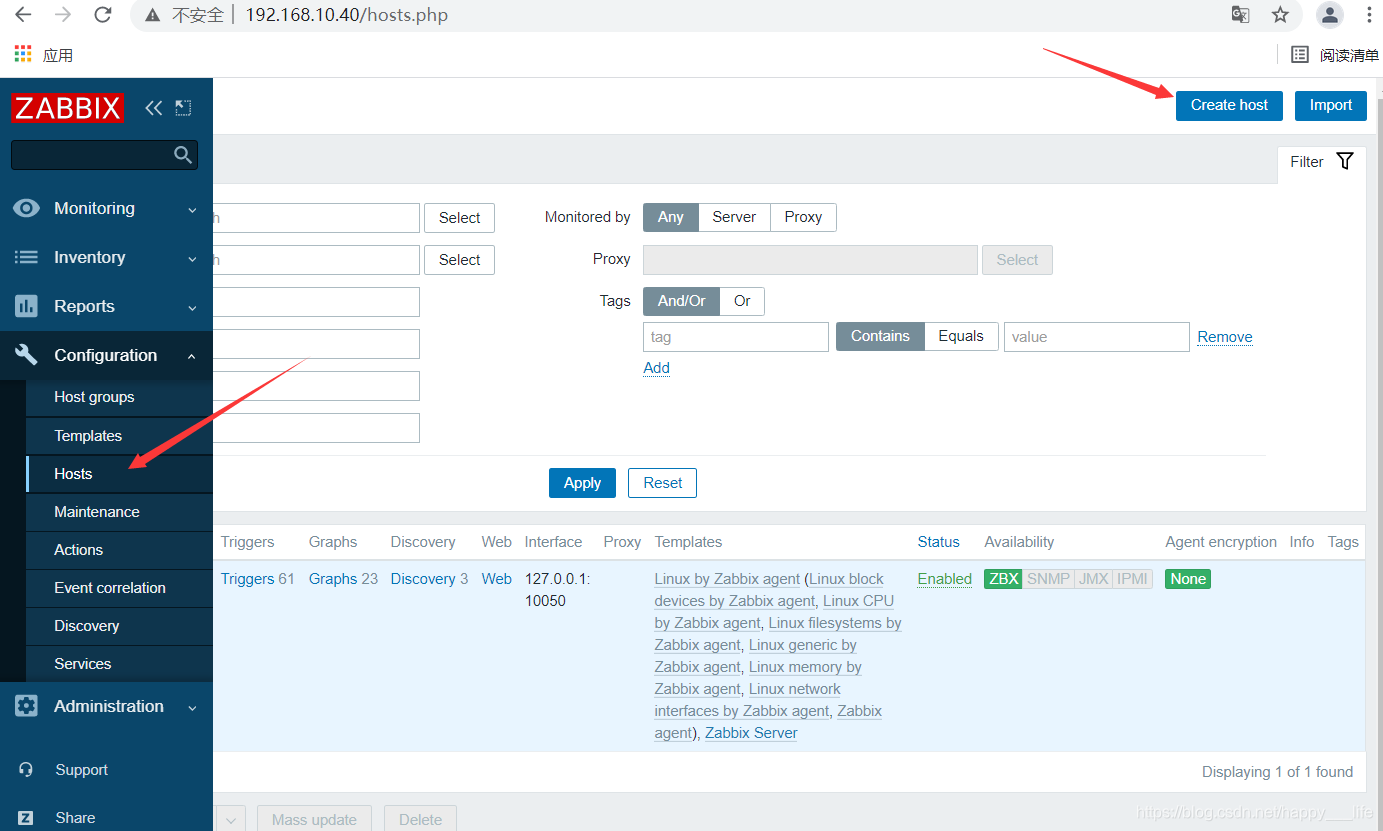1383x831 pixels.
Task: Select Server in Monitored by
Action: 734,217
